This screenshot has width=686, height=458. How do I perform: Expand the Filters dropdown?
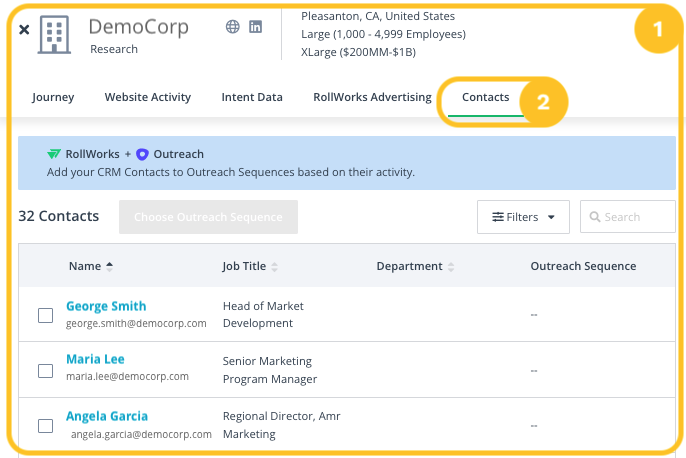point(523,217)
